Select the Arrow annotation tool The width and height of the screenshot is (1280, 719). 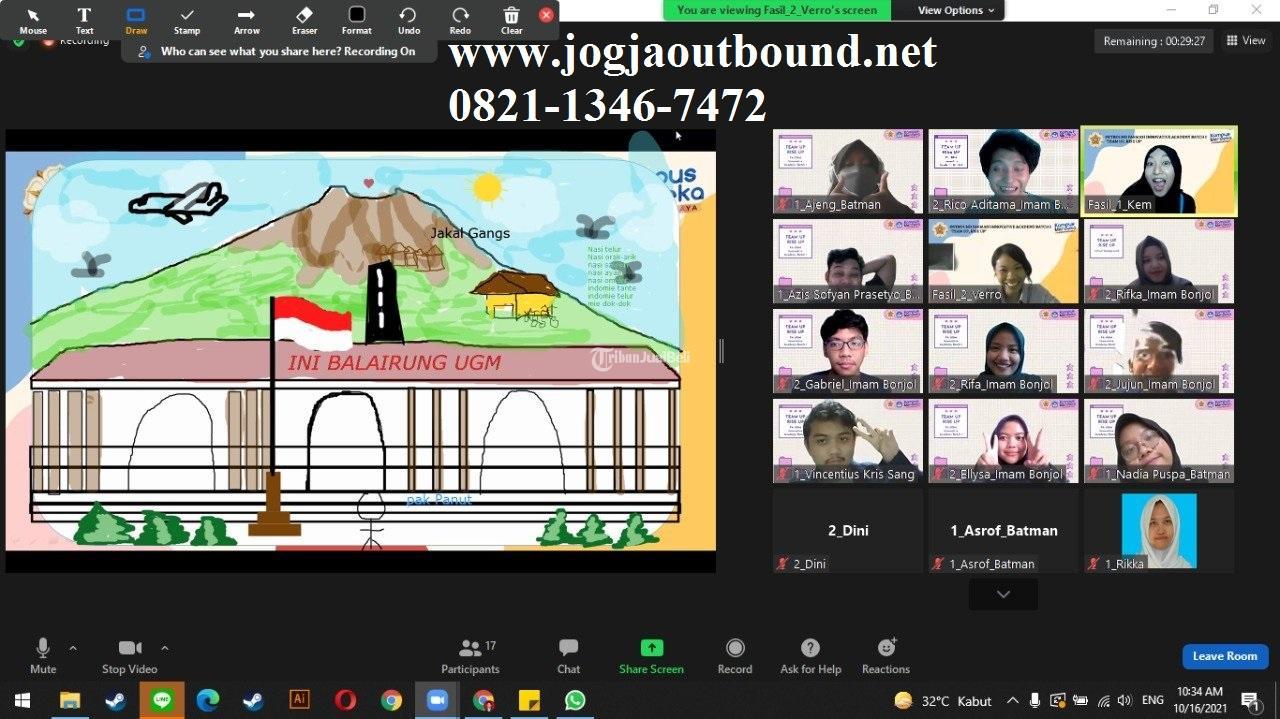pos(246,20)
